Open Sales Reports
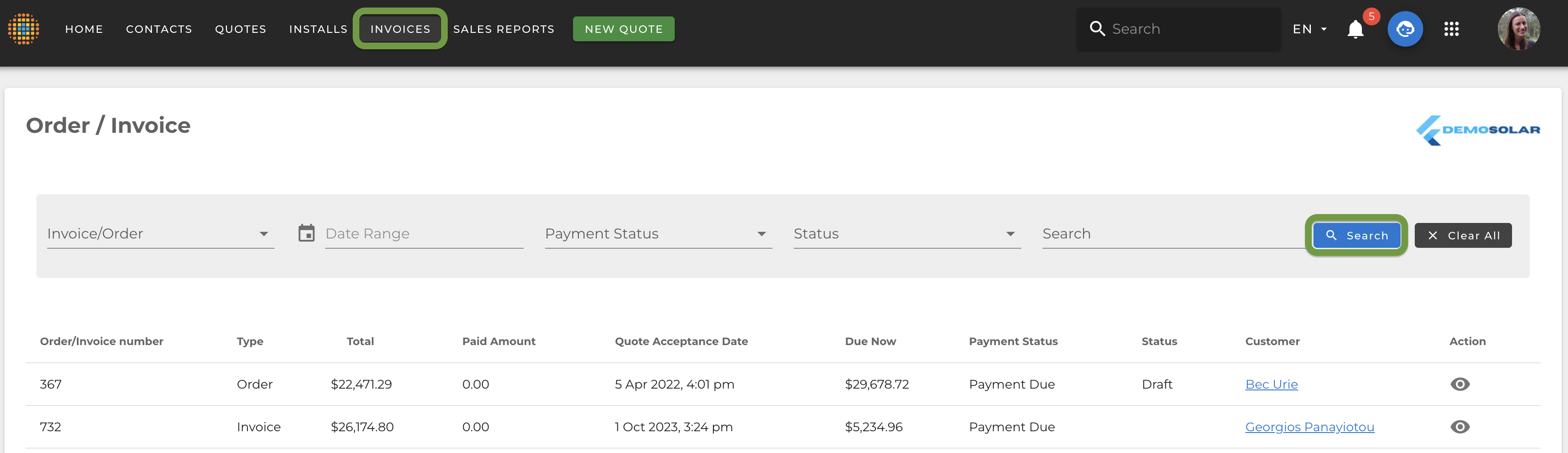Screen dimensions: 1568x453 pyautogui.click(x=503, y=29)
